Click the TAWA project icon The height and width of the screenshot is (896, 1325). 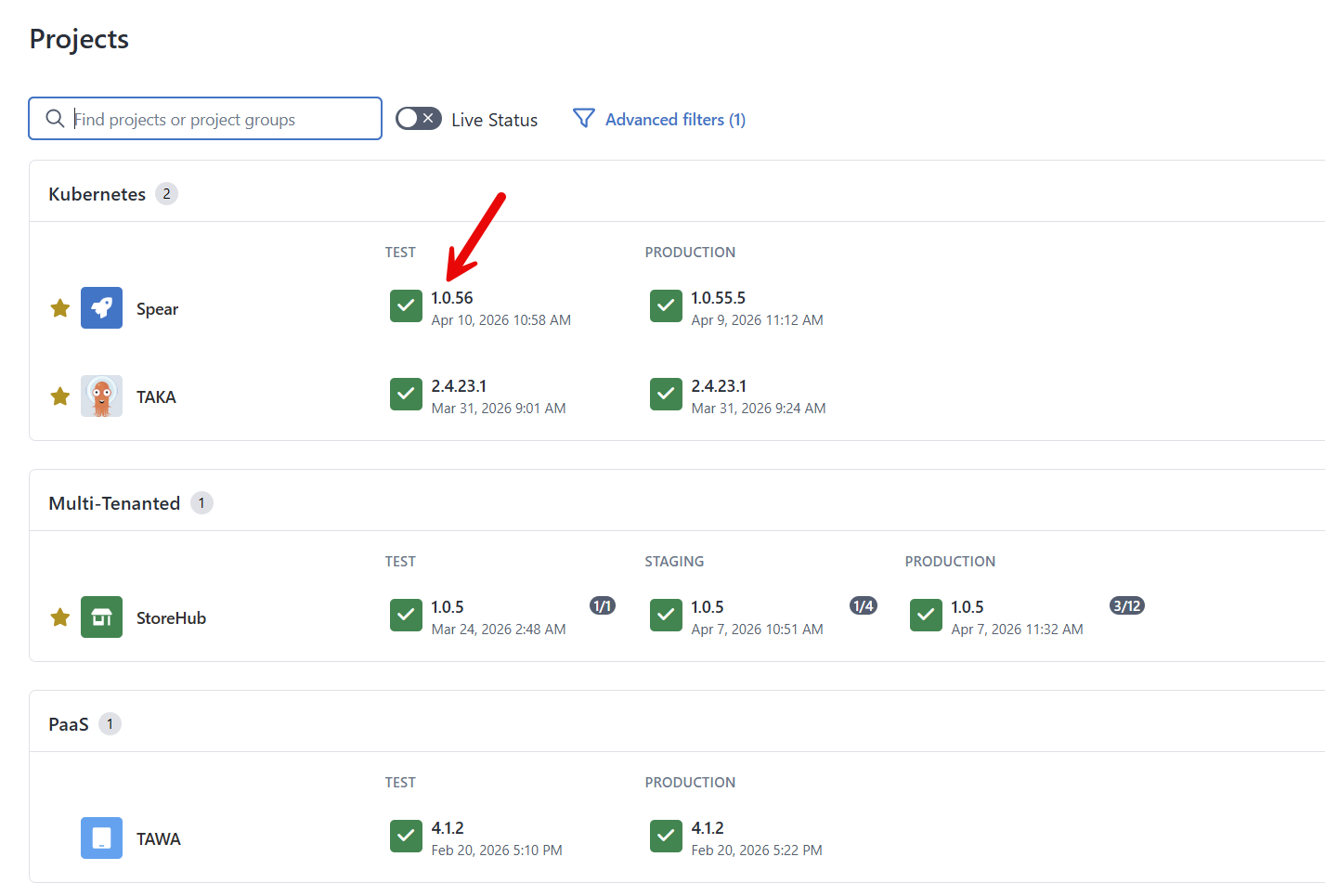pyautogui.click(x=101, y=838)
